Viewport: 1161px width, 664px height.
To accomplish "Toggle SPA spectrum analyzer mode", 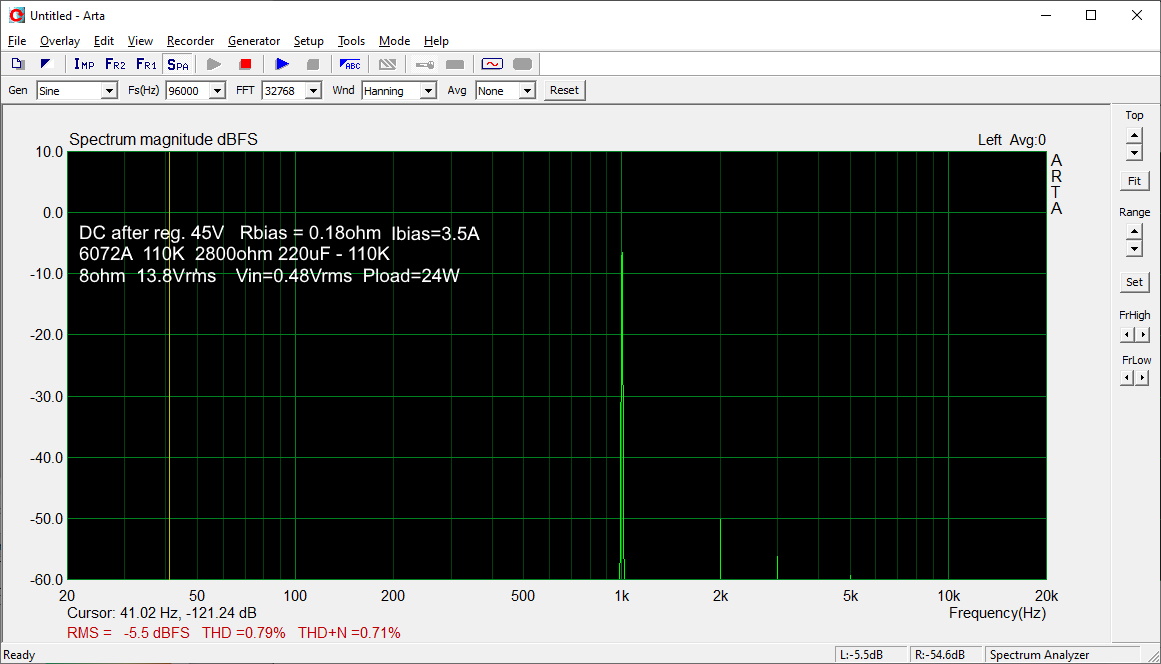I will [x=177, y=64].
